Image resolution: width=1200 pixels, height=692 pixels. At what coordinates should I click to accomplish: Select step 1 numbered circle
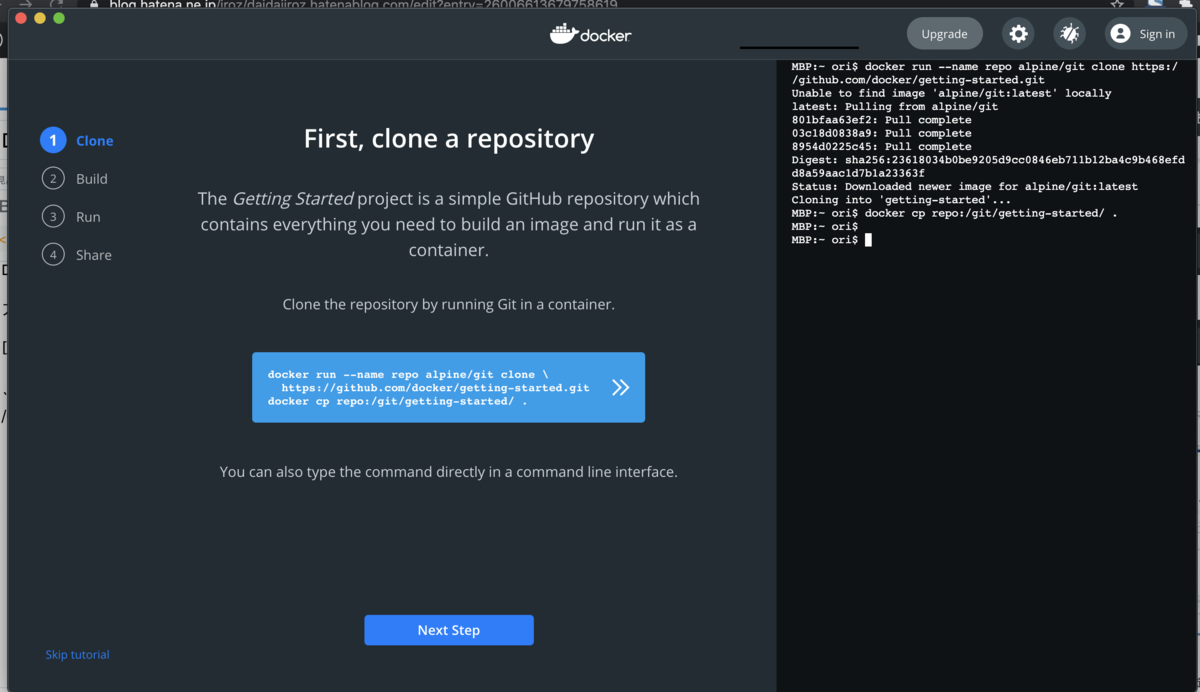[53, 140]
